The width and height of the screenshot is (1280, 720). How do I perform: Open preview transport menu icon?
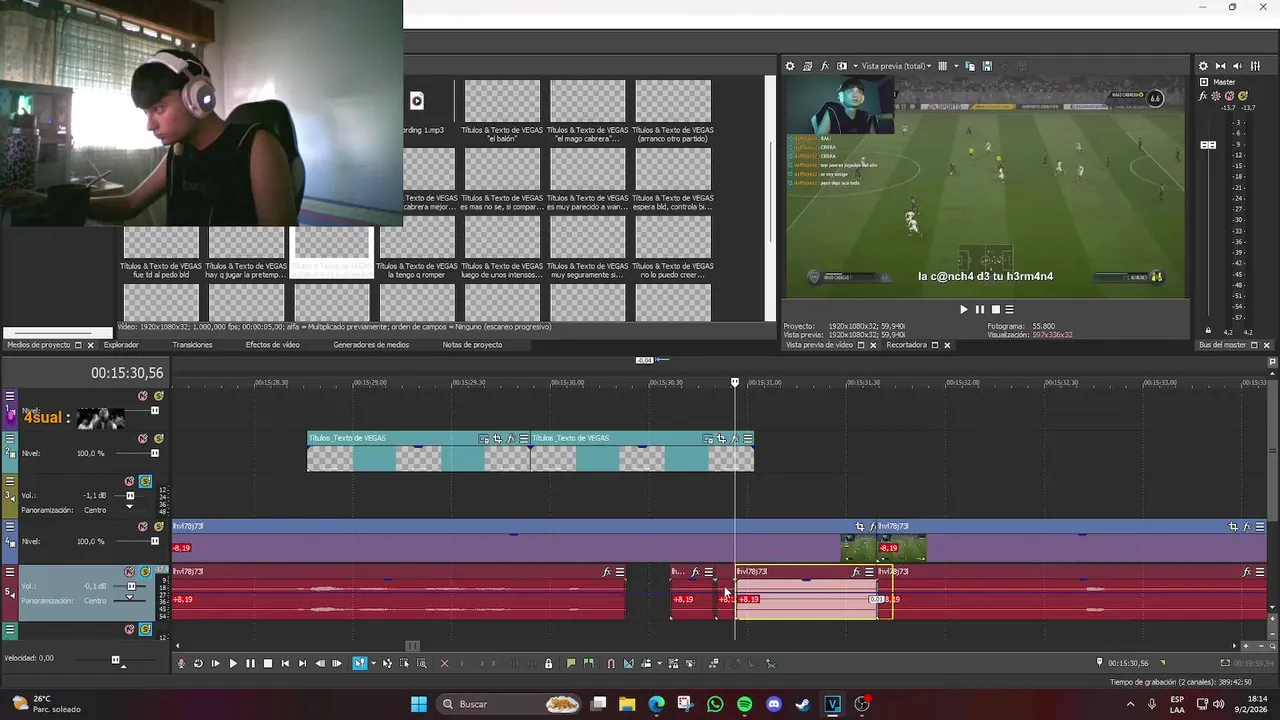tap(1010, 310)
